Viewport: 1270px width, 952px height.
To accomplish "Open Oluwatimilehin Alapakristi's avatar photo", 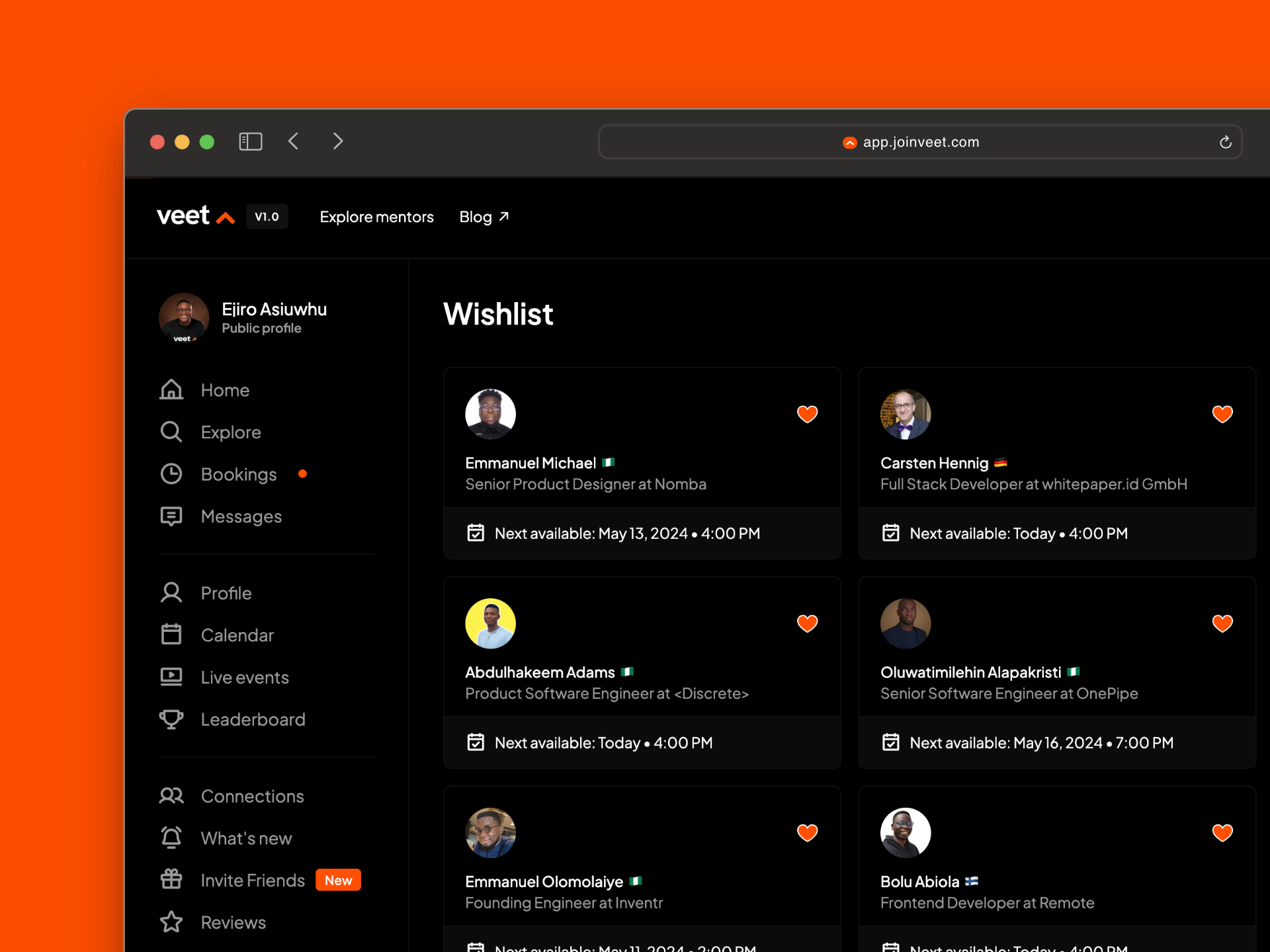I will [x=906, y=623].
